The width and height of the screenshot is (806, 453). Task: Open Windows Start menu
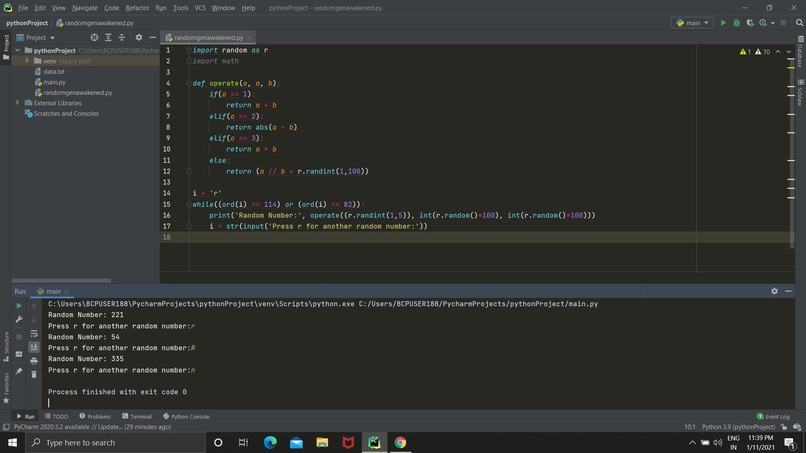click(x=12, y=442)
